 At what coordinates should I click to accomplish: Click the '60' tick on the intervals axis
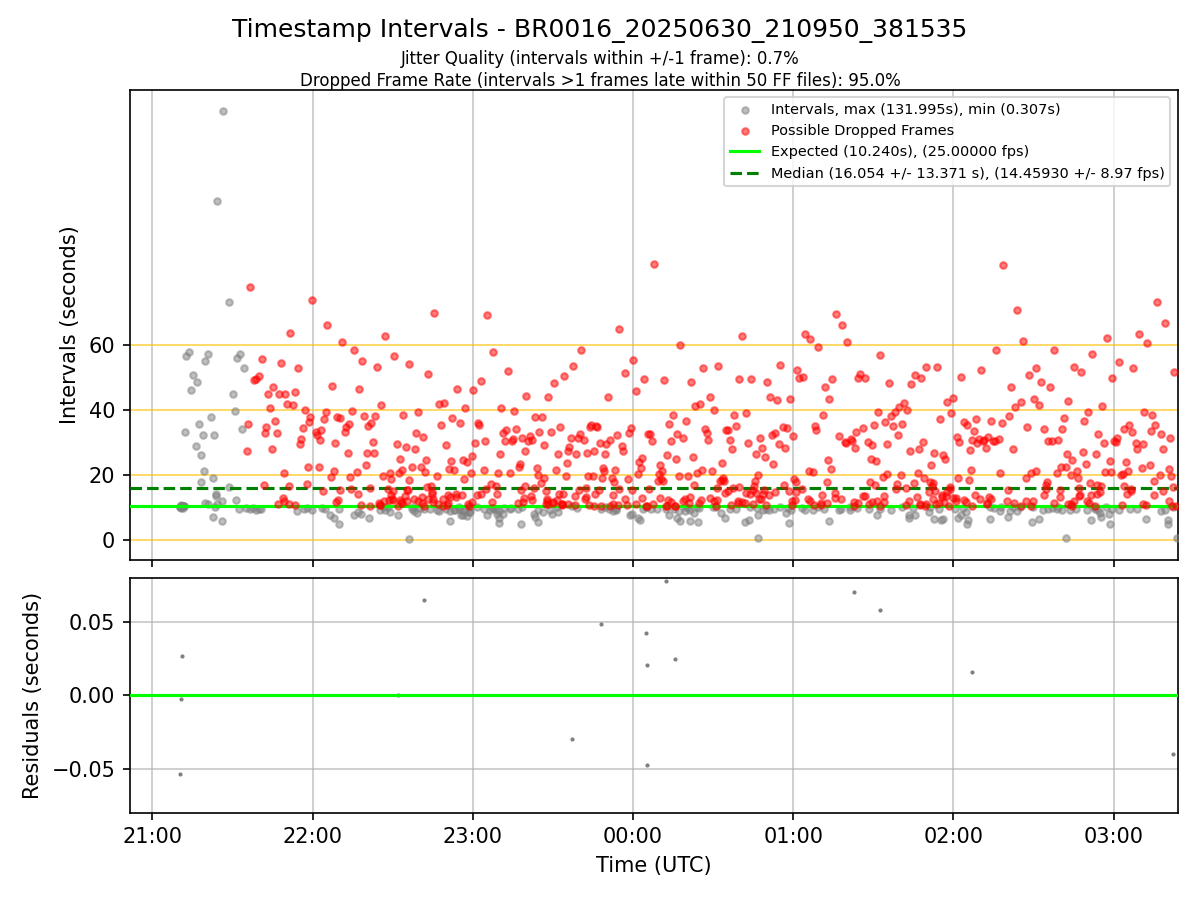(x=103, y=345)
